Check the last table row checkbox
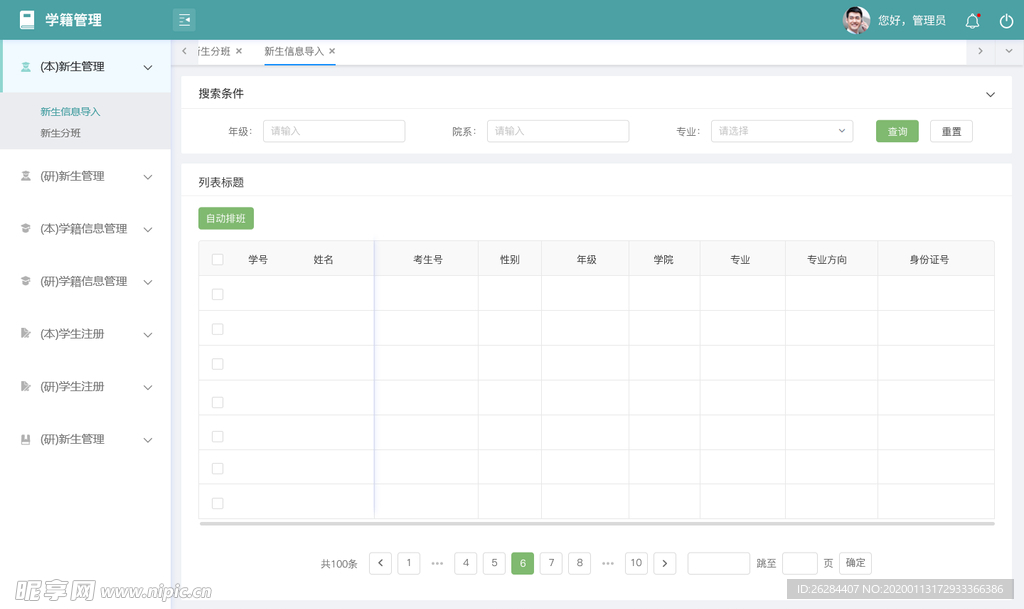Screen dimensions: 1024x609 (218, 503)
